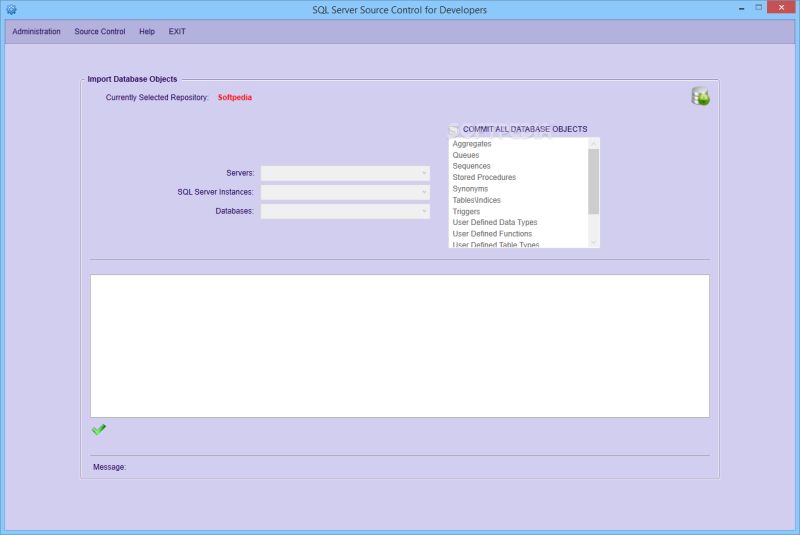The height and width of the screenshot is (535, 800).
Task: Click the object list scrollbar thumb
Action: [593, 182]
